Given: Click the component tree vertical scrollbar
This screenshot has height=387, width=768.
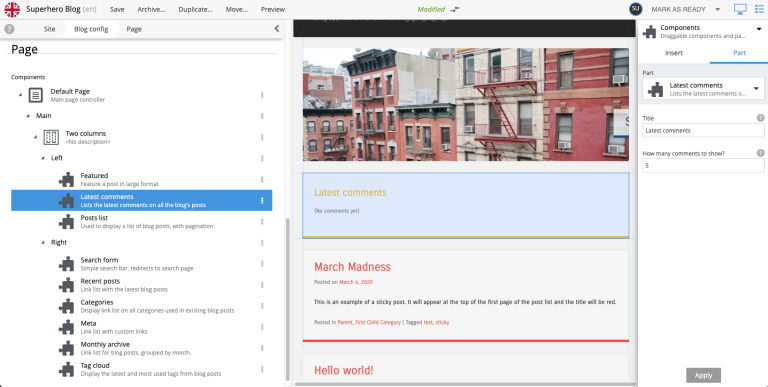Looking at the screenshot, I should 288,299.
